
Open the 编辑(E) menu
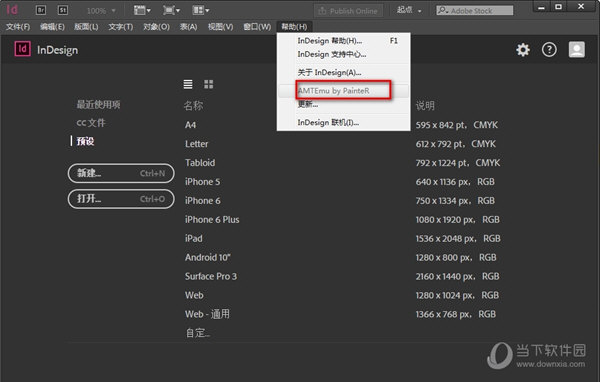(52, 27)
